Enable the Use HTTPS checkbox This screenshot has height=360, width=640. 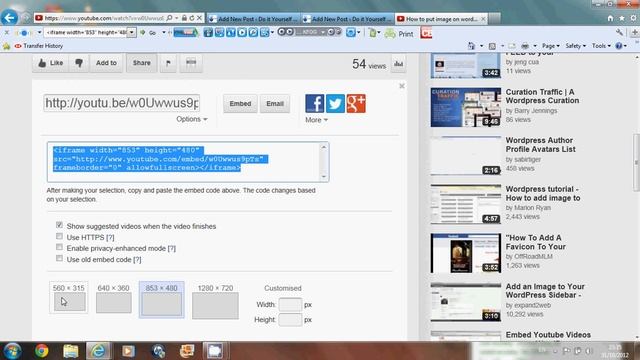coord(60,236)
